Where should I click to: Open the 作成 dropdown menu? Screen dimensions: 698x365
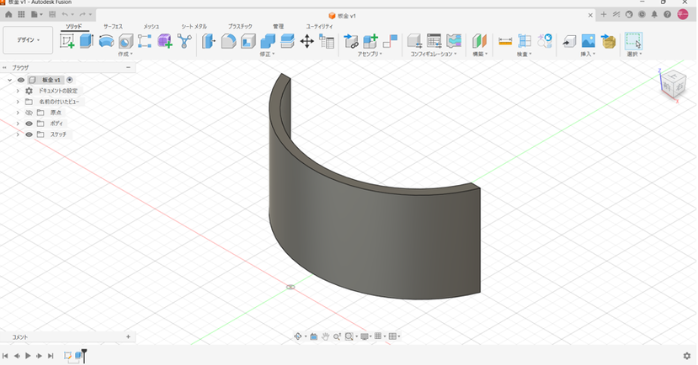pos(125,54)
